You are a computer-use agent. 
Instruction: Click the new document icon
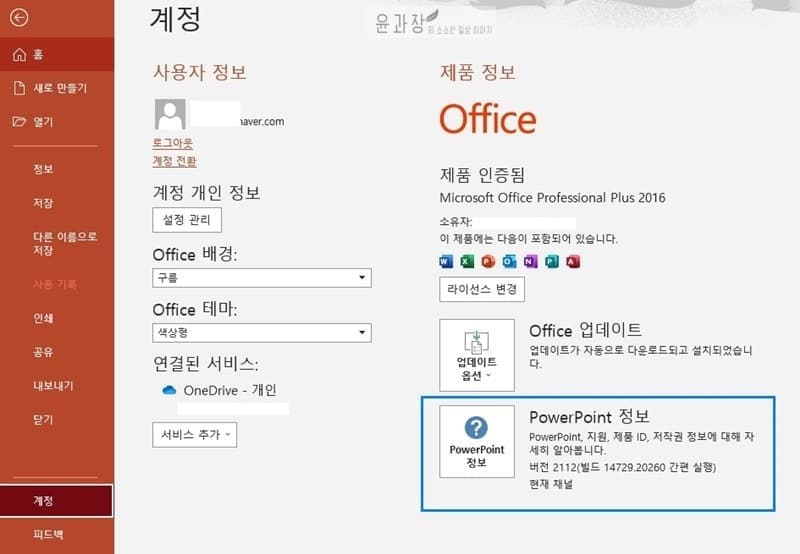pyautogui.click(x=19, y=88)
